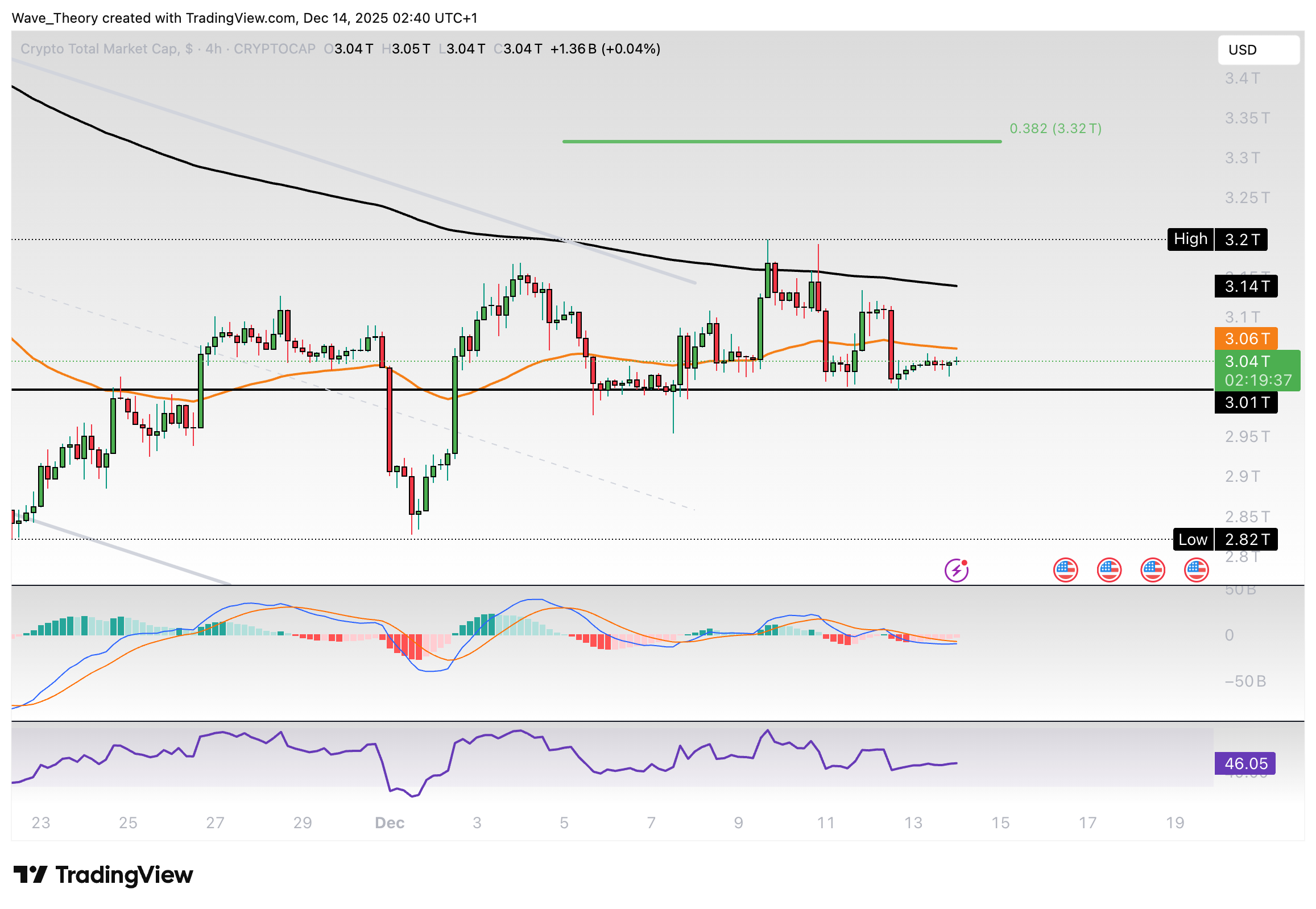This screenshot has height=909, width=1316.
Task: Click the first US flag economic event icon
Action: (x=1065, y=570)
